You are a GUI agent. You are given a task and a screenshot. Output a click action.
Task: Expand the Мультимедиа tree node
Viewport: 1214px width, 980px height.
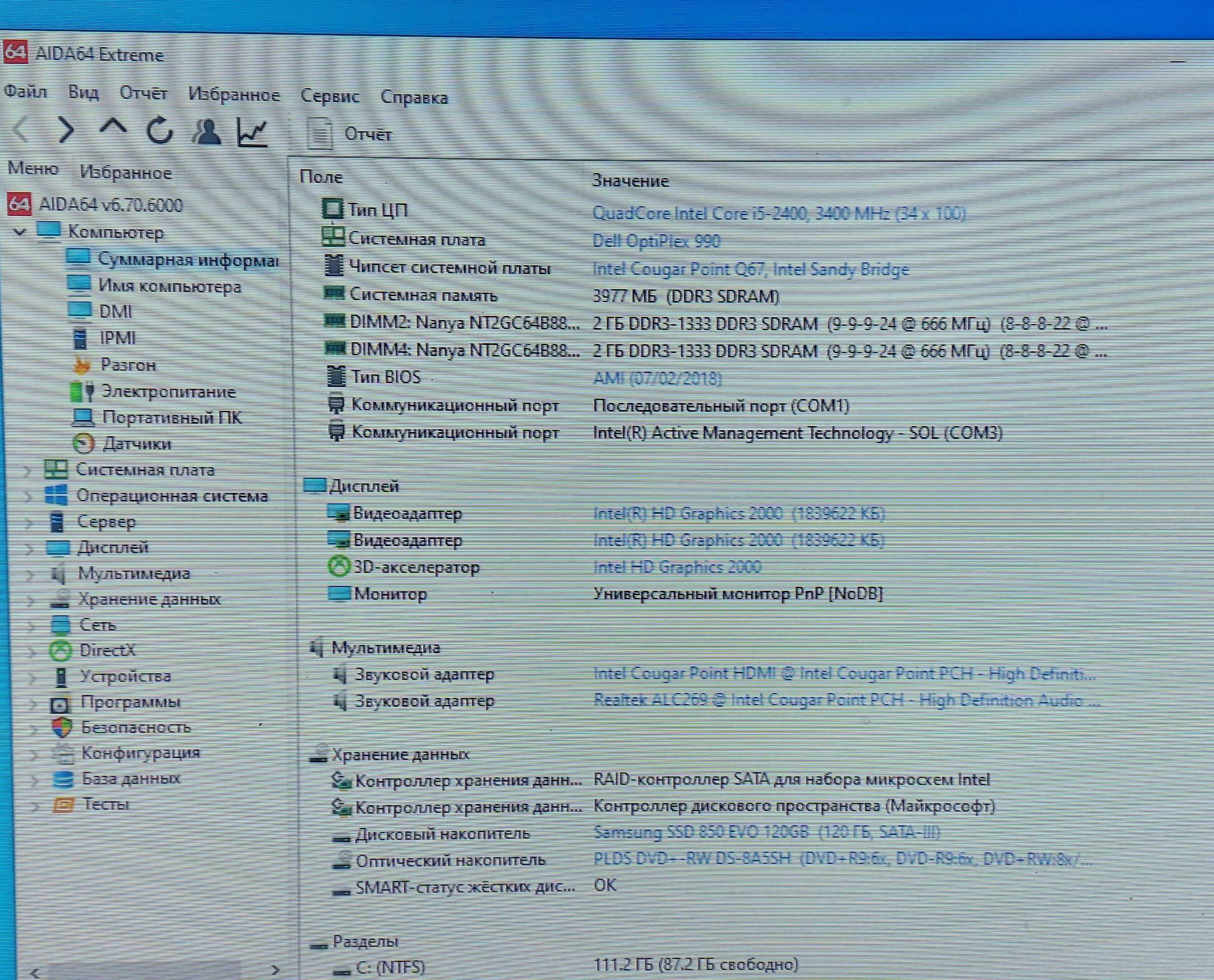click(30, 574)
